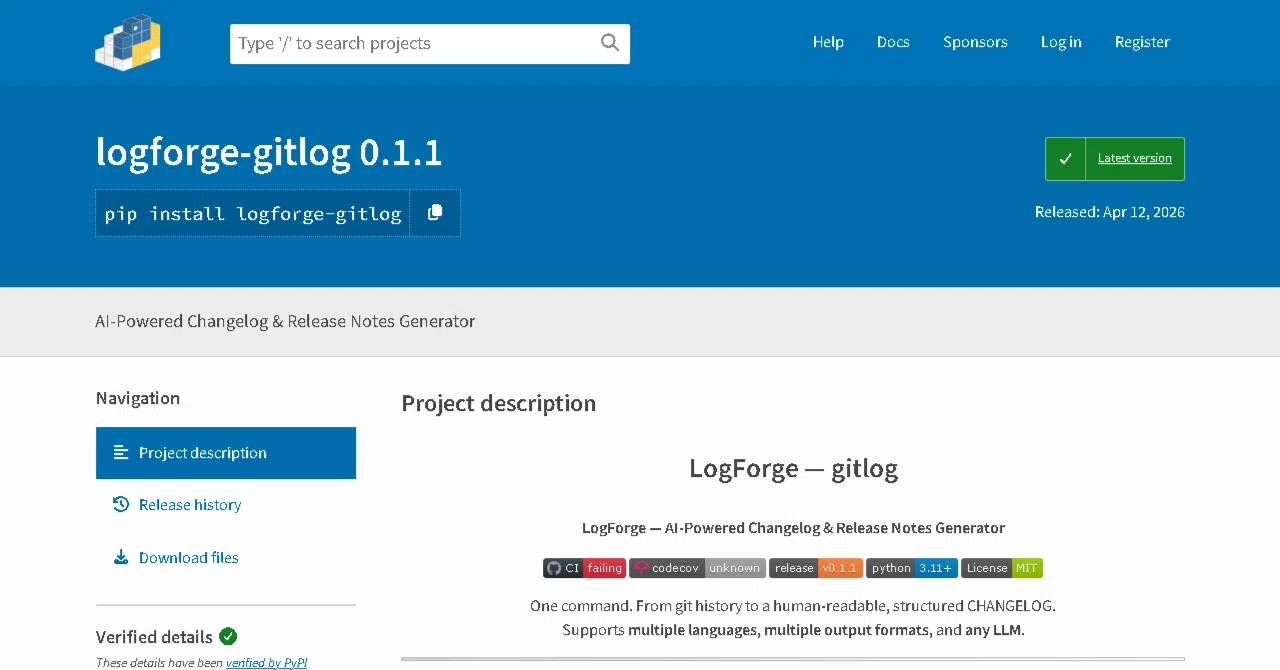Open the python 3.11+ badge
1280x670 pixels.
pos(912,568)
